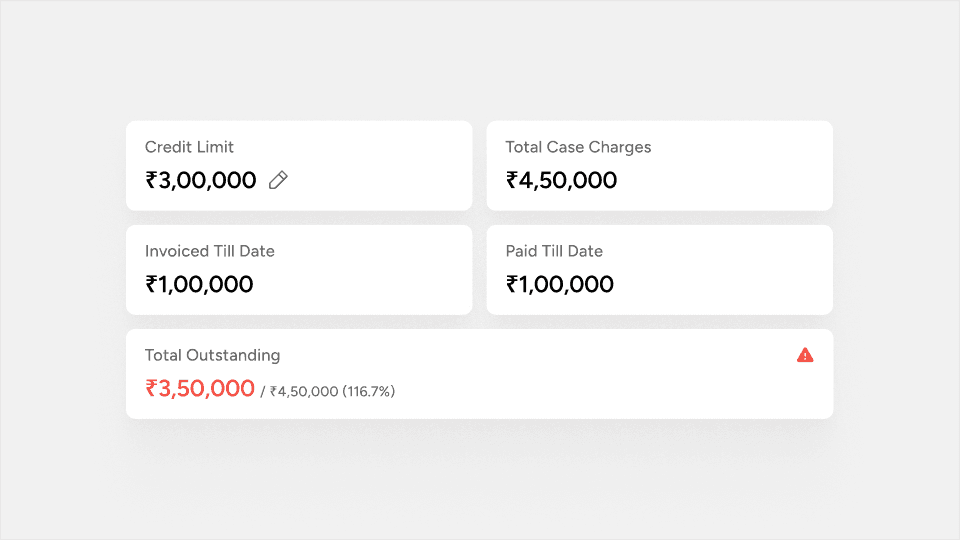Click the Total Outstanding label
This screenshot has height=541, width=960.
tap(212, 355)
